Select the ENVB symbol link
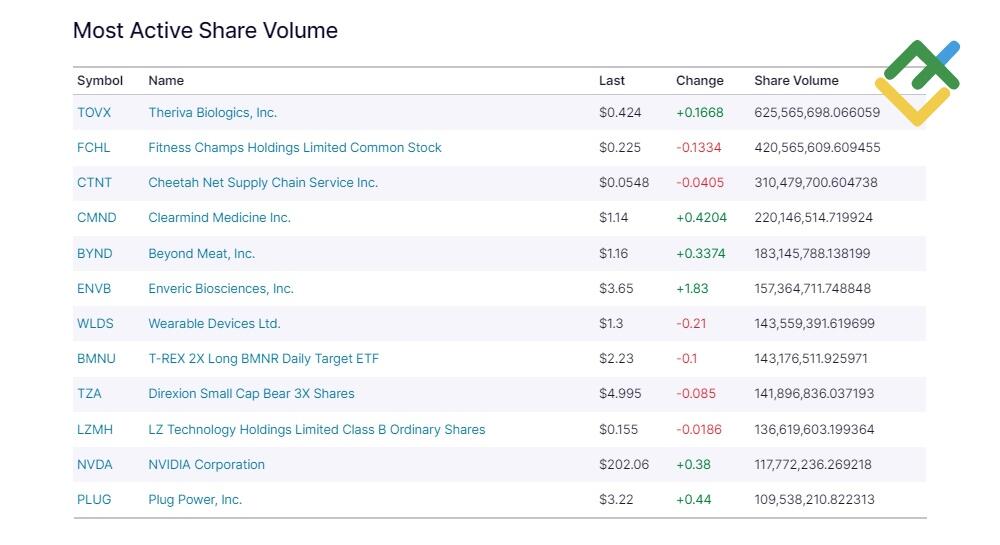Screen dimensions: 1000x545 (94, 289)
